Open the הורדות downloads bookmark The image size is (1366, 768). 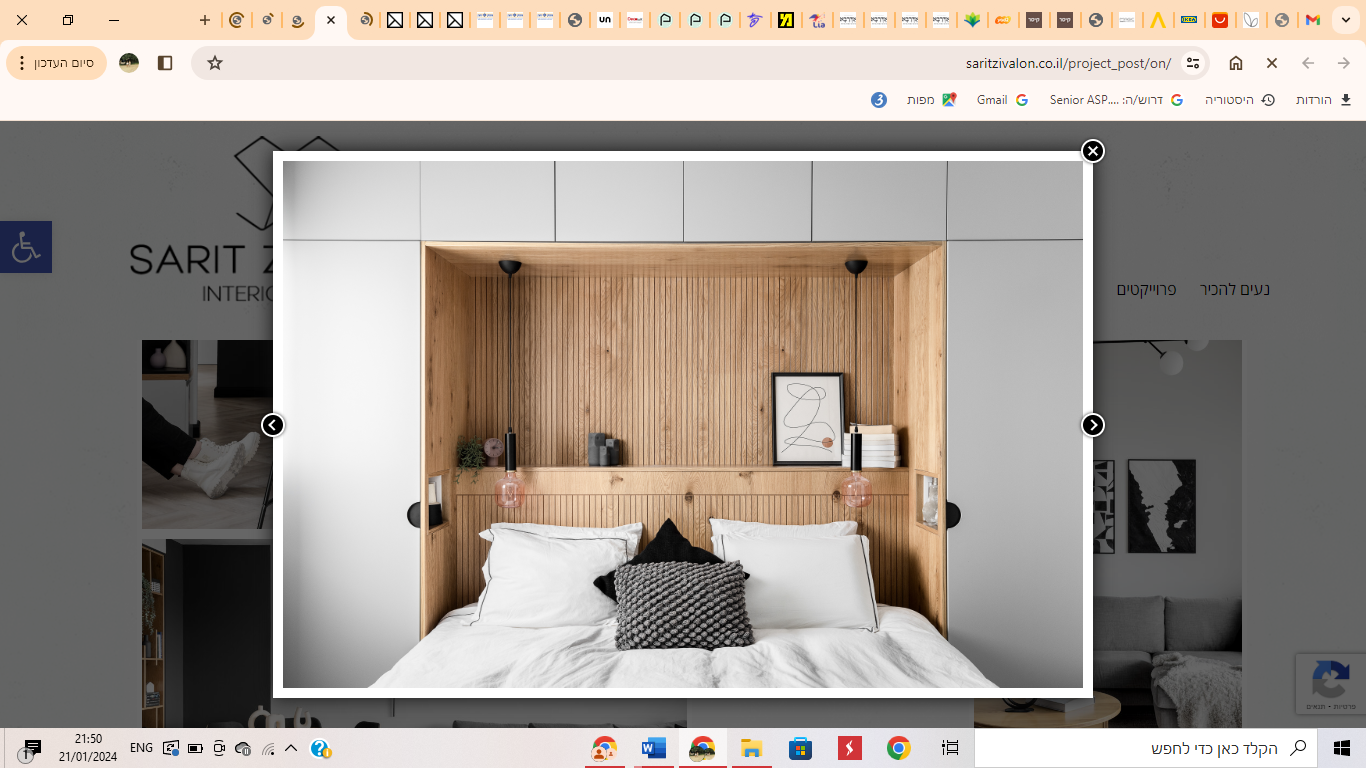(x=1324, y=100)
